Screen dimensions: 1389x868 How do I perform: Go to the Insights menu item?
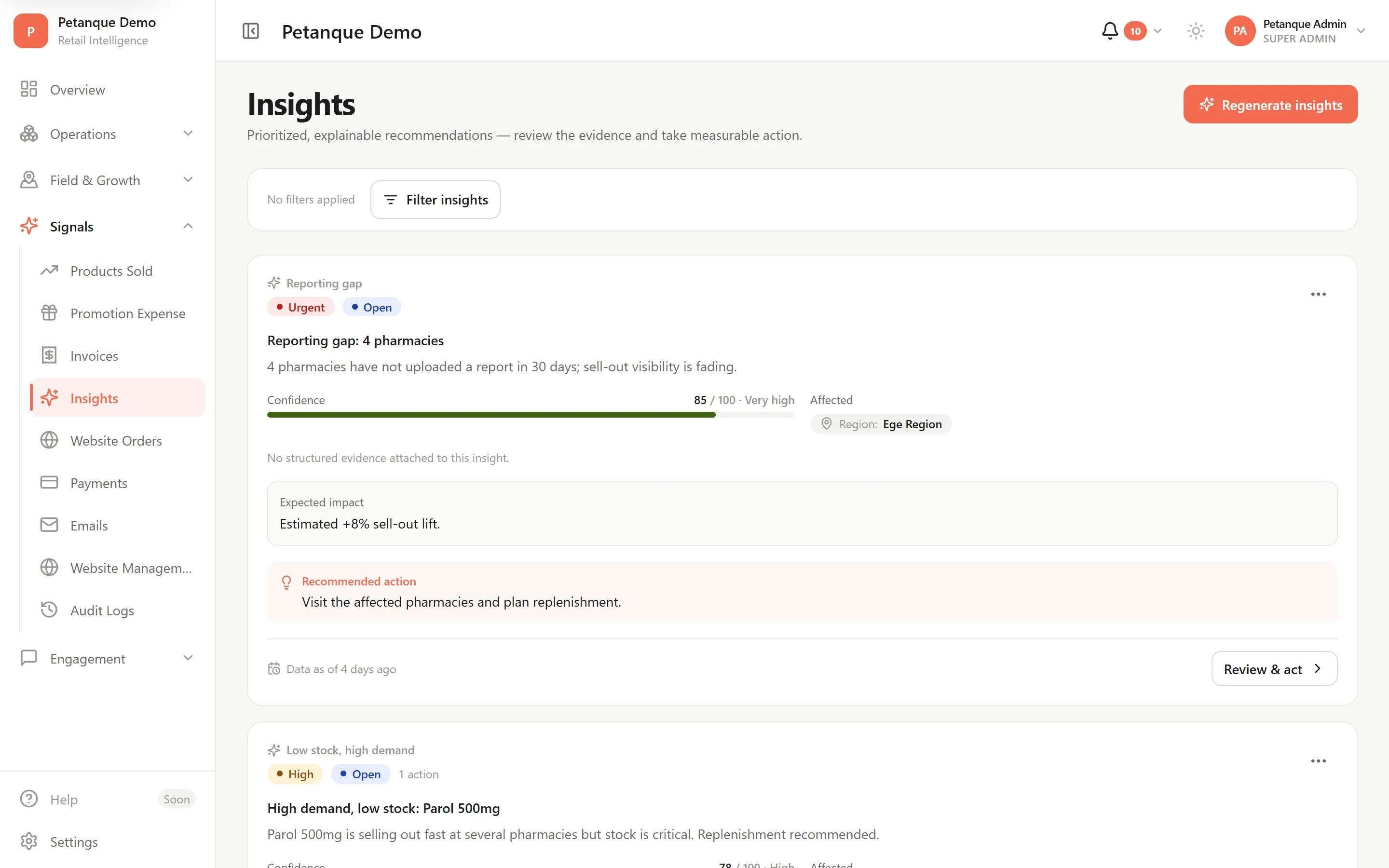coord(118,397)
